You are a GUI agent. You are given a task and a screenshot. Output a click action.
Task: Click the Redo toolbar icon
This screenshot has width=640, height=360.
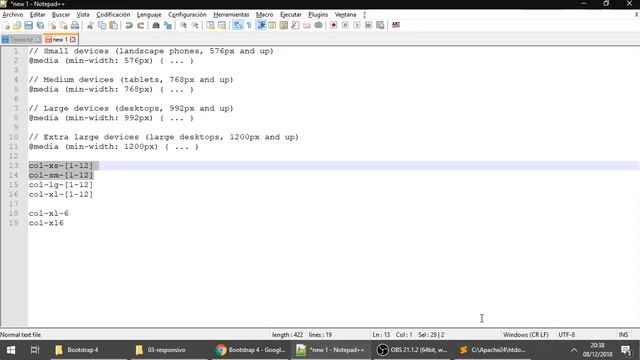(140, 25)
